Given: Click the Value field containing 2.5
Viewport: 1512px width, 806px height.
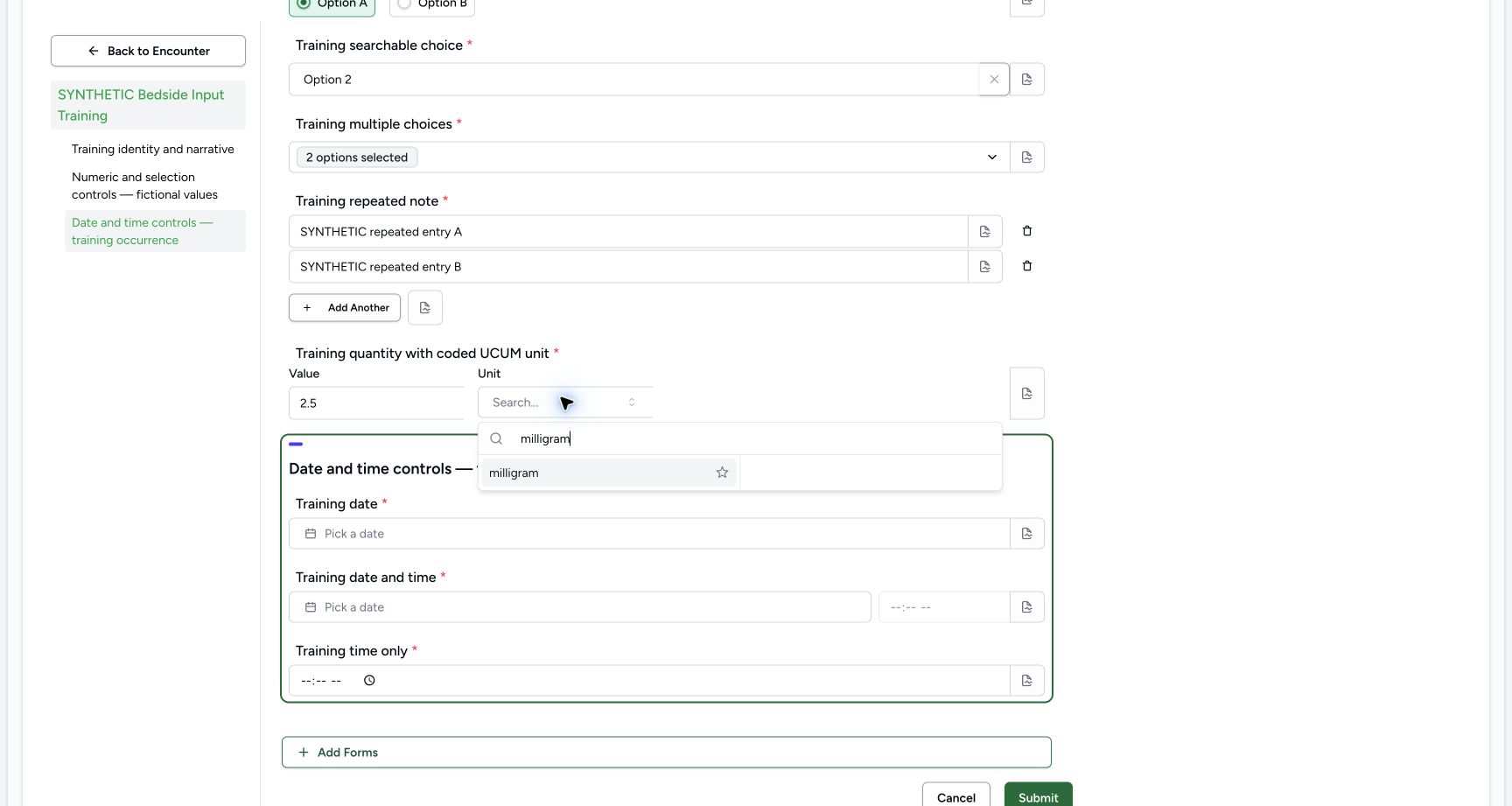Looking at the screenshot, I should pyautogui.click(x=376, y=403).
